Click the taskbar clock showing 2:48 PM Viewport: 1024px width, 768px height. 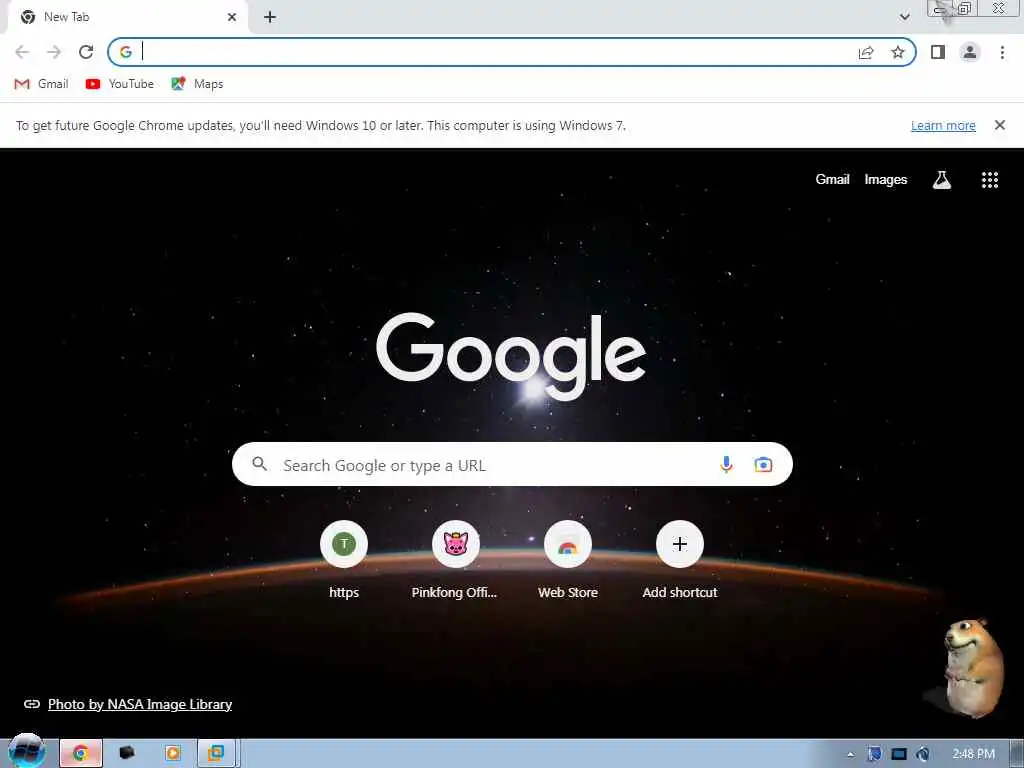pos(973,754)
